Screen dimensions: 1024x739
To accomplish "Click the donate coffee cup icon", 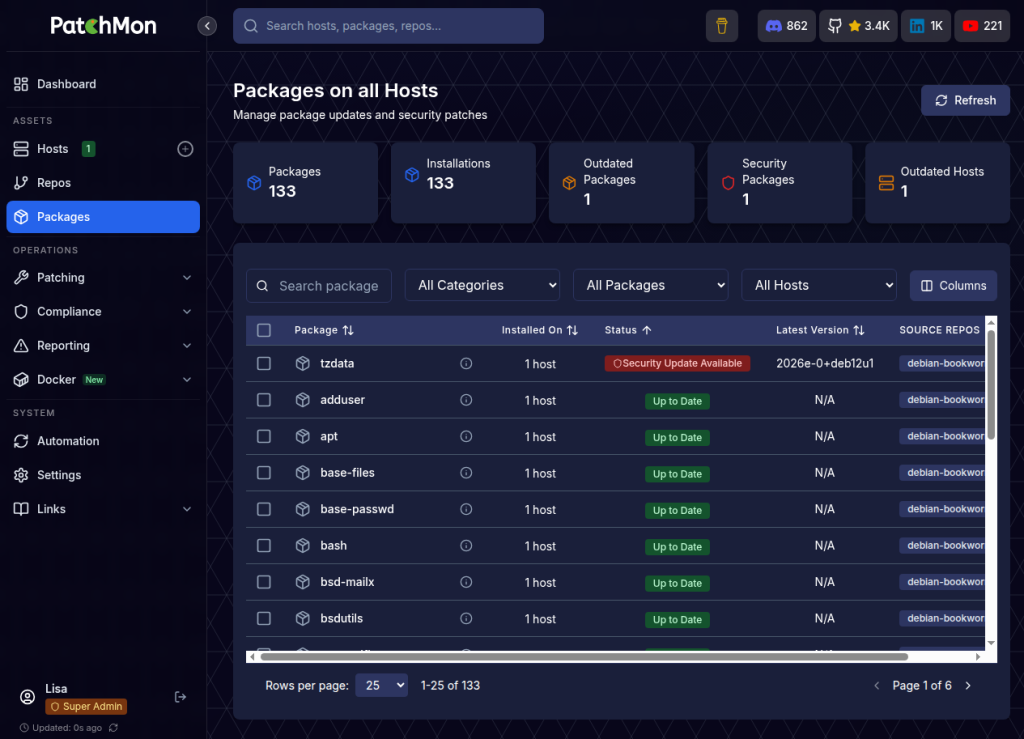I will (722, 26).
